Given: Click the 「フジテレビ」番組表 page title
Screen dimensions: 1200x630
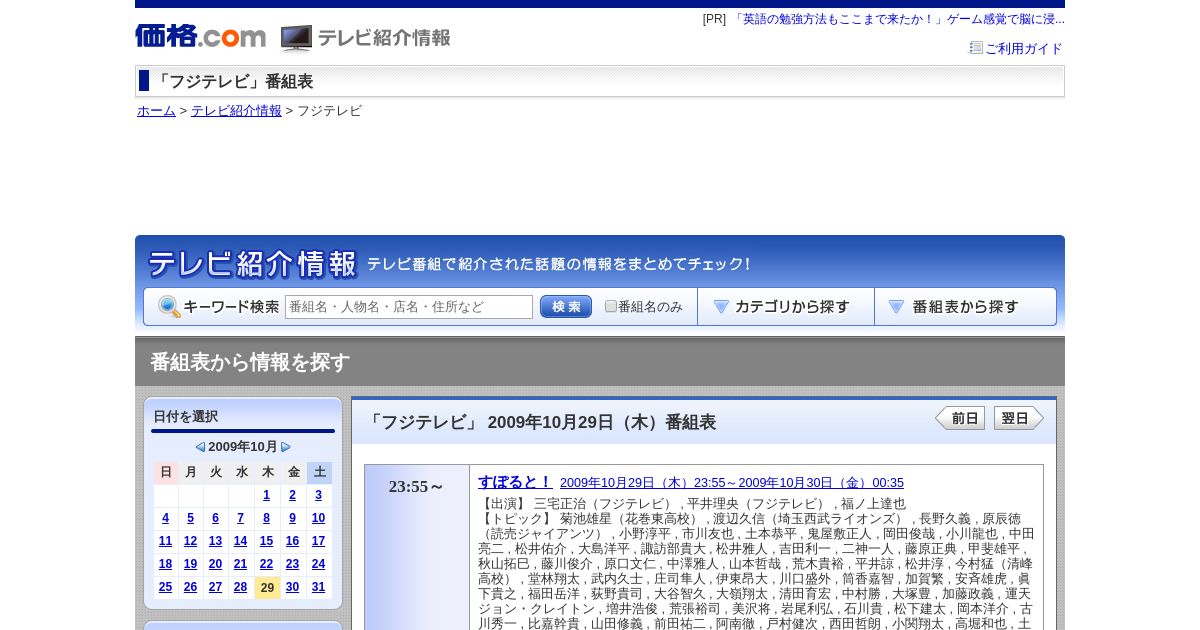Looking at the screenshot, I should [x=233, y=82].
